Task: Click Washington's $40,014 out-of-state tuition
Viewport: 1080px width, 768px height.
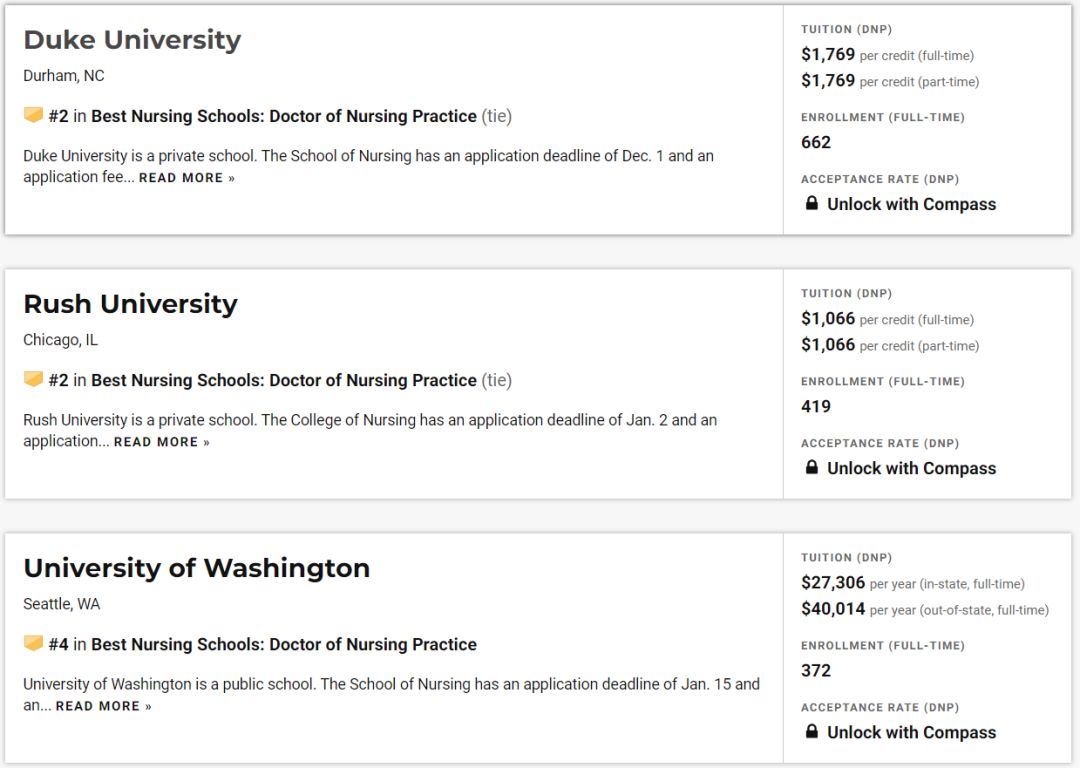Action: tap(833, 609)
